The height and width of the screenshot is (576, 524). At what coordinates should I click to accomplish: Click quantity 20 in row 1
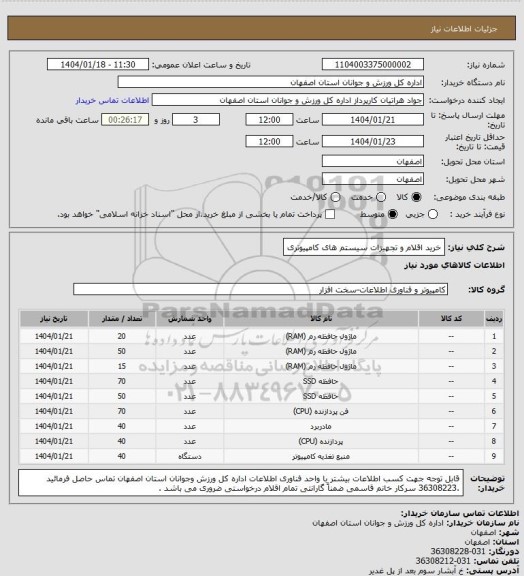click(122, 336)
